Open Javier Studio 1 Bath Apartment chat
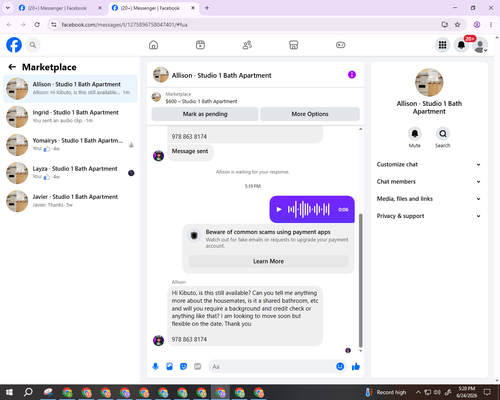The image size is (500, 400). coord(70,201)
